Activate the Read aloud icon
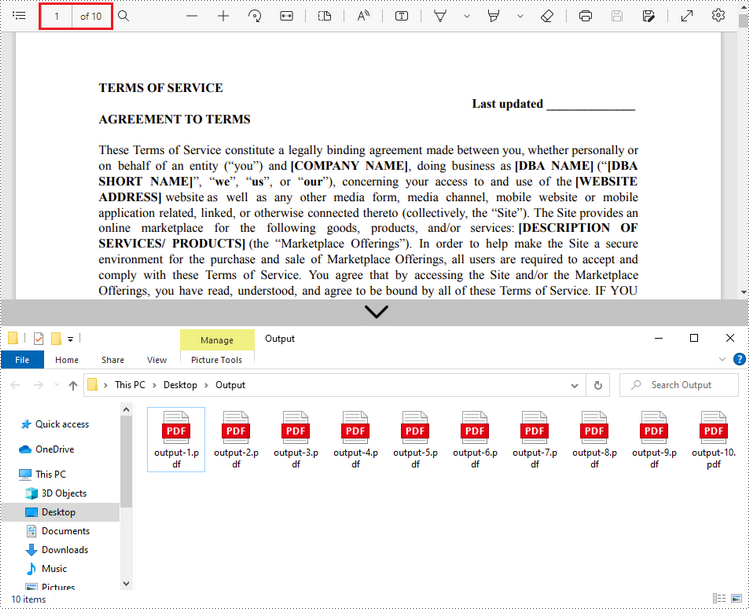 coord(364,16)
